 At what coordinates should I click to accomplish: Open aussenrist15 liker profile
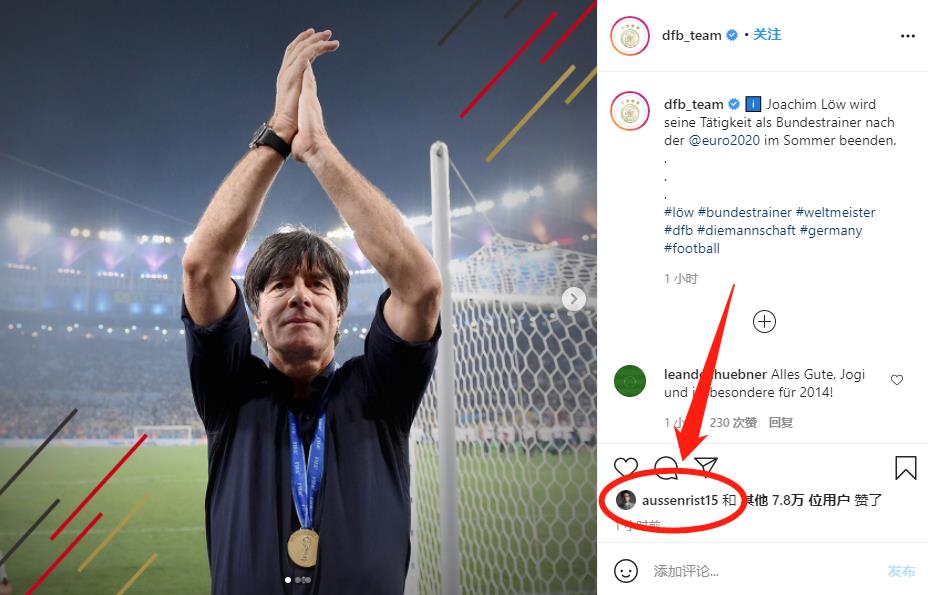(x=679, y=500)
